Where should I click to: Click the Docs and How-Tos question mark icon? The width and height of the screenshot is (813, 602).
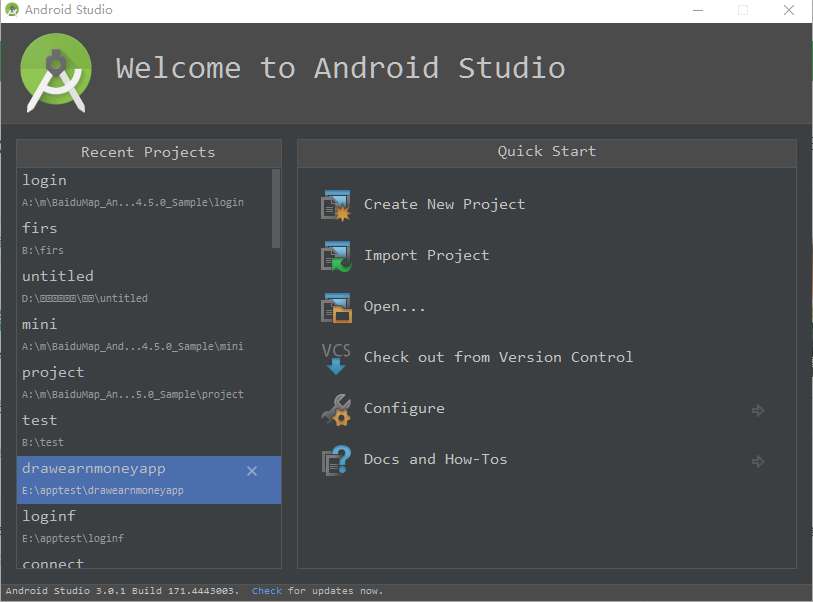(x=336, y=460)
